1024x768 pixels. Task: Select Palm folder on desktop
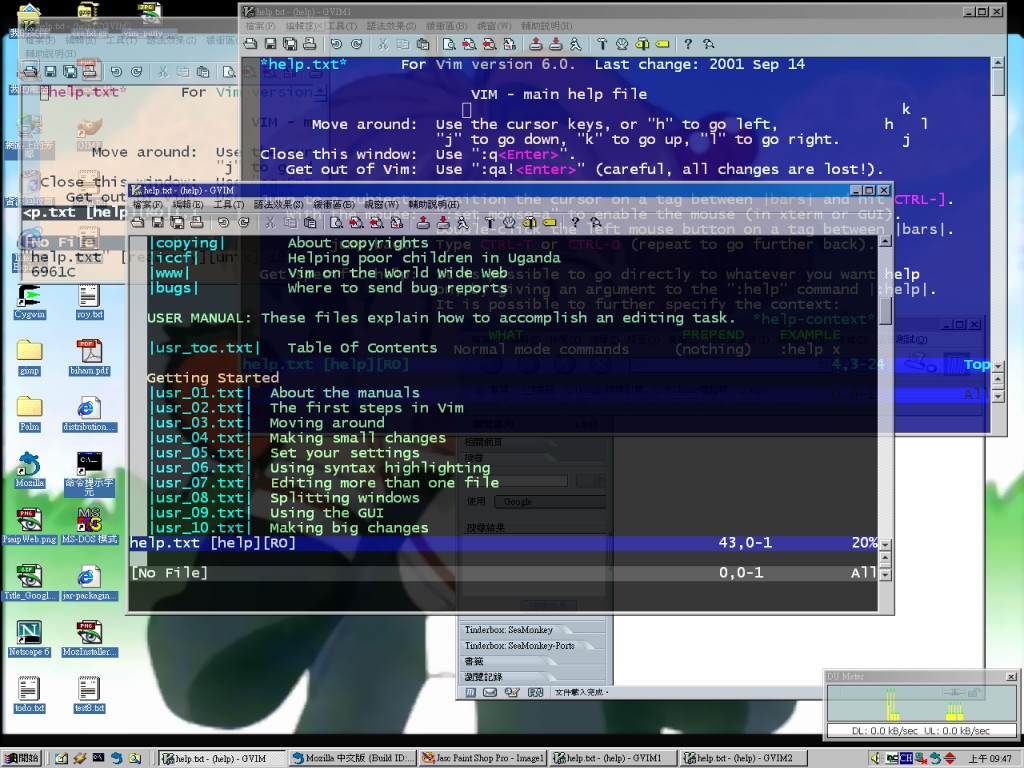pyautogui.click(x=29, y=414)
